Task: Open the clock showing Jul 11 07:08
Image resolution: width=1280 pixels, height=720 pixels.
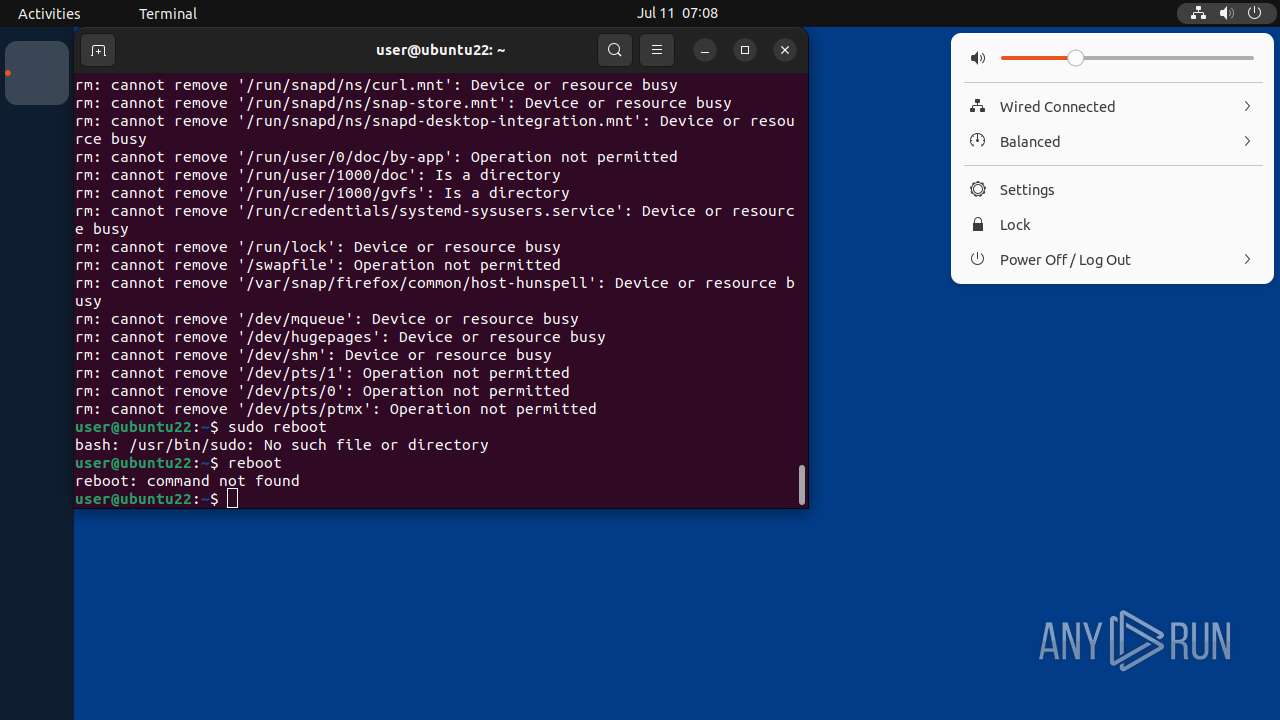Action: point(677,13)
